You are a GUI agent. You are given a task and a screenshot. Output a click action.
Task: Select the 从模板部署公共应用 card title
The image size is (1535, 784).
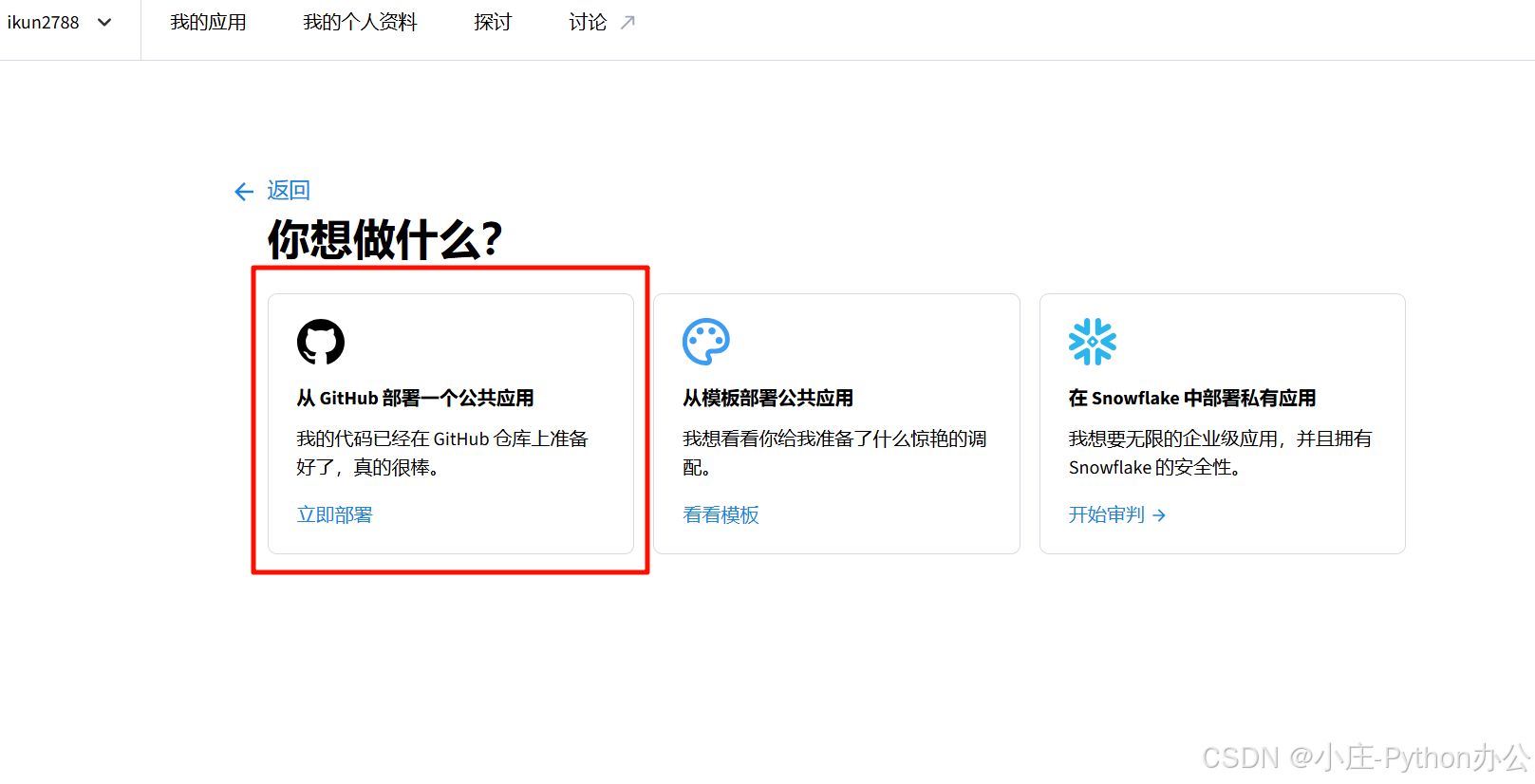pyautogui.click(x=768, y=398)
